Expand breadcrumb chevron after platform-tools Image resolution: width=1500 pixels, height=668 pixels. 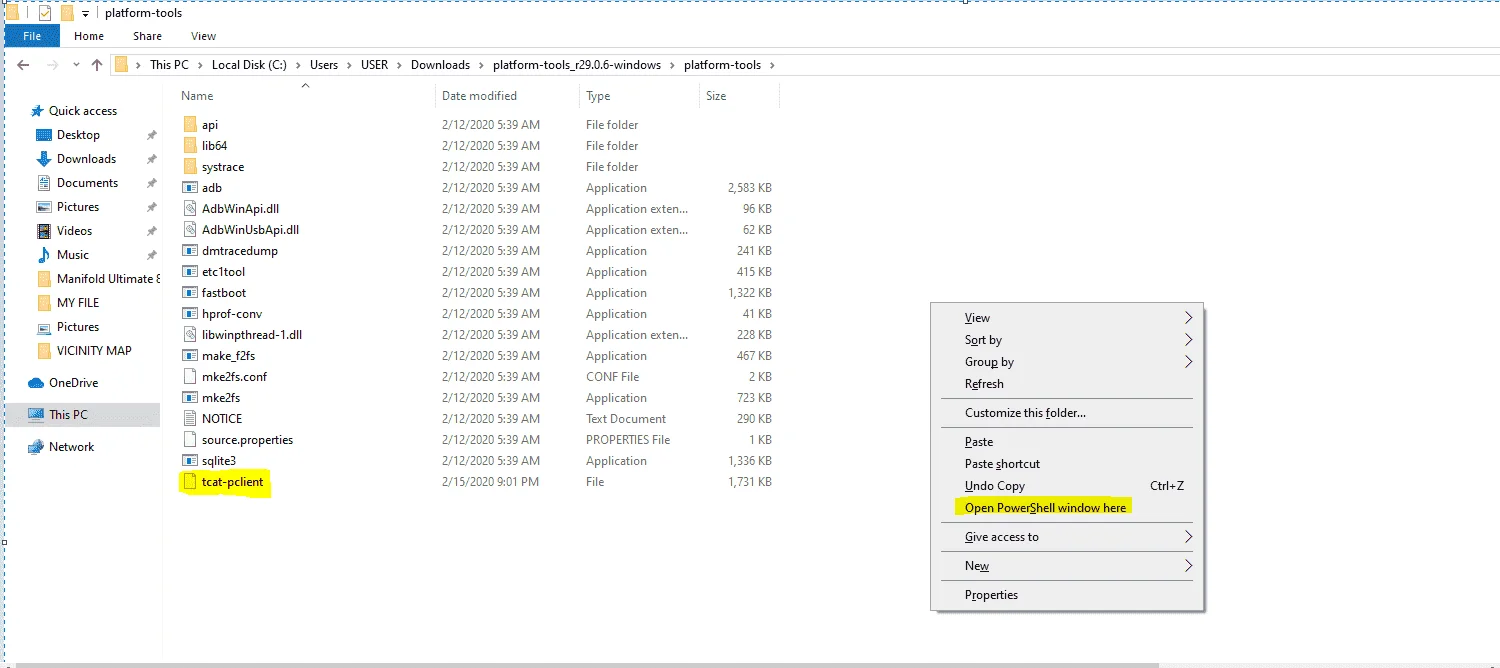point(771,65)
